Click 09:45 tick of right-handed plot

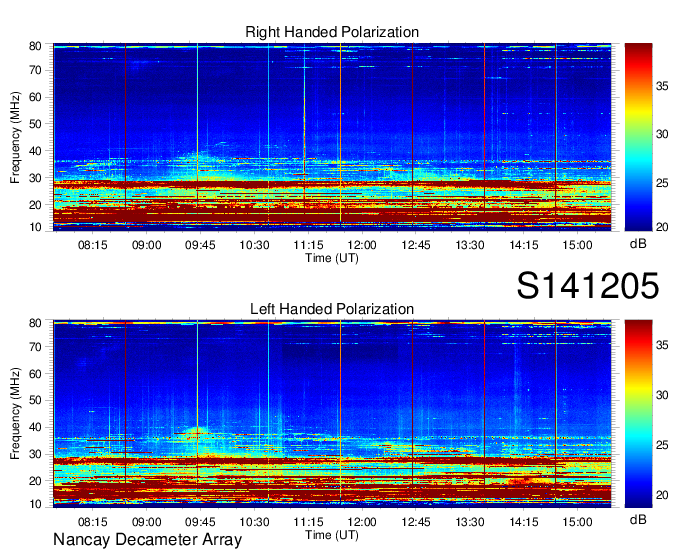[x=200, y=245]
